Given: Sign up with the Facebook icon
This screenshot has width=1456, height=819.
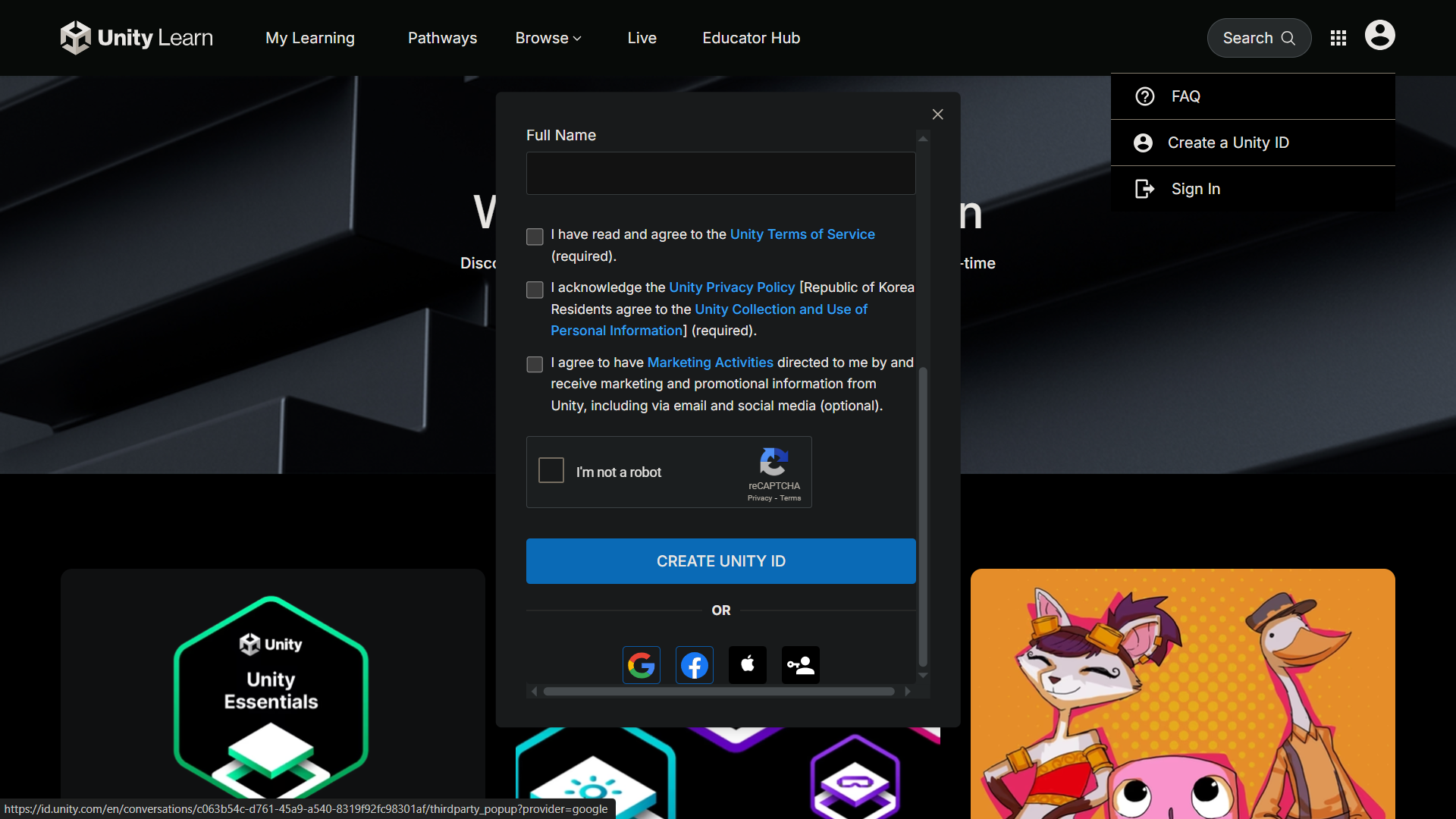Looking at the screenshot, I should (695, 665).
